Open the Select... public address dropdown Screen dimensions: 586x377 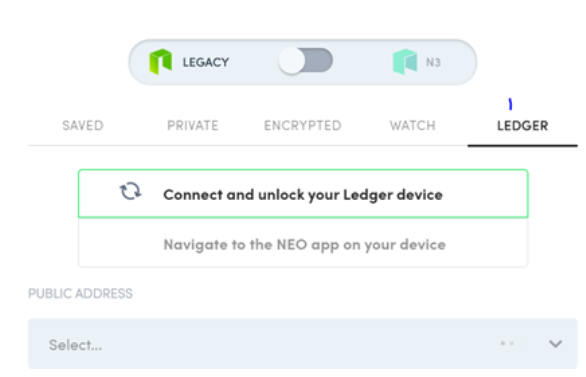[303, 344]
